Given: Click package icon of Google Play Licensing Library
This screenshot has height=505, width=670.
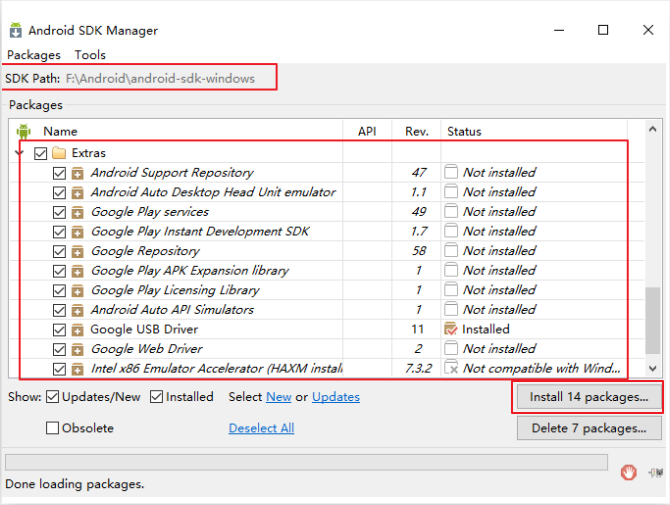Looking at the screenshot, I should (x=77, y=291).
